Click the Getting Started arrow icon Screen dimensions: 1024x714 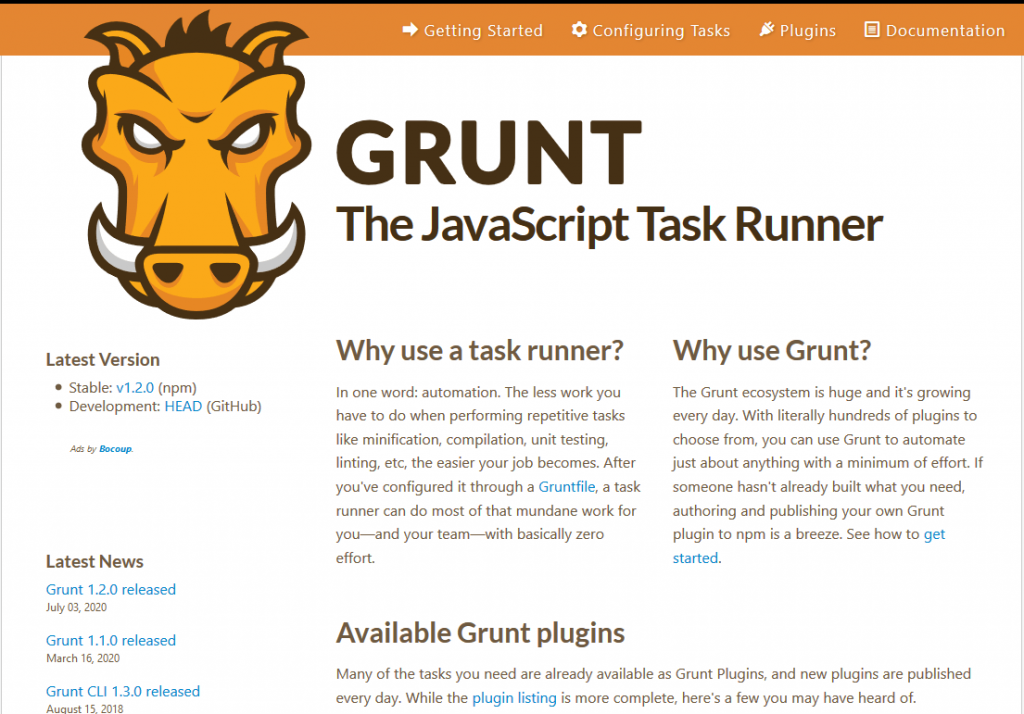pos(409,29)
